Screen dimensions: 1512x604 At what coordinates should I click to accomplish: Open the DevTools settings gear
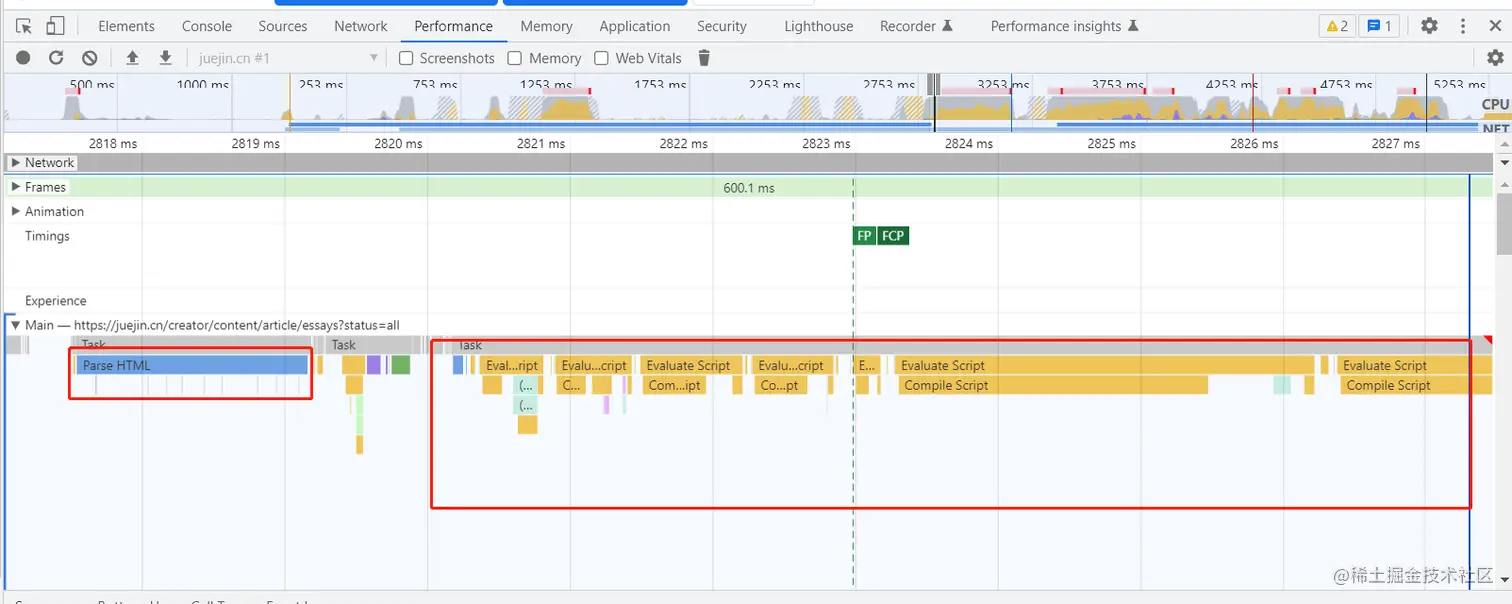point(1430,26)
